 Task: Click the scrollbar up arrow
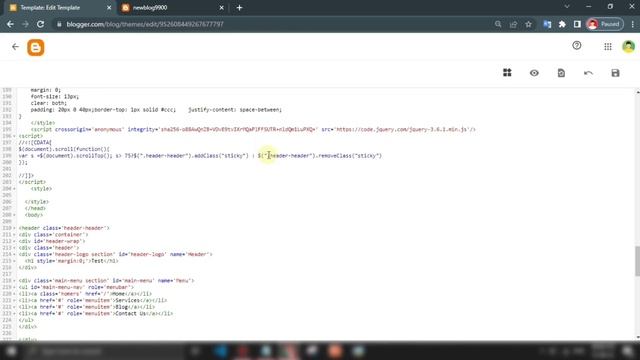pyautogui.click(x=637, y=92)
